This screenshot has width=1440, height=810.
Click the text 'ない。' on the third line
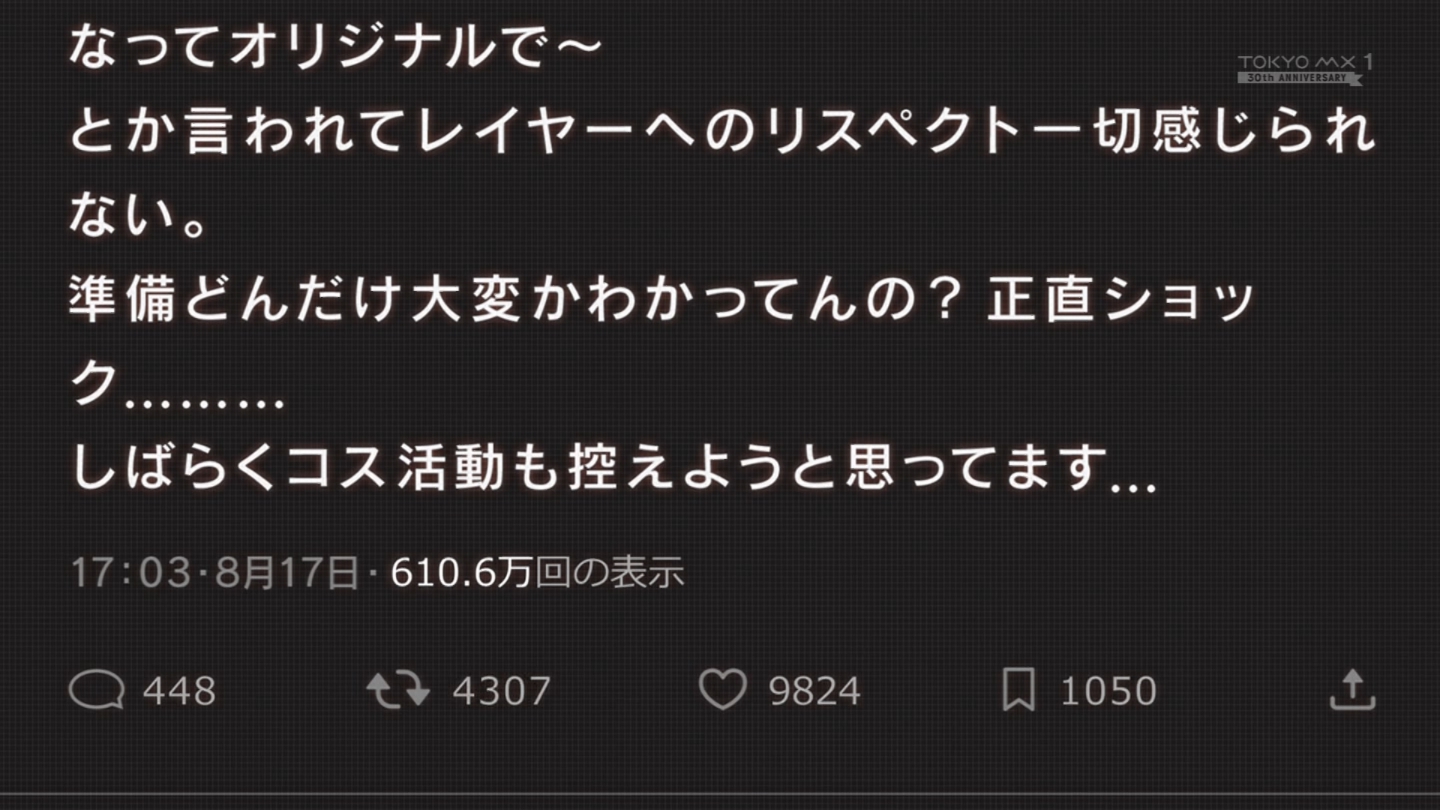(x=137, y=216)
